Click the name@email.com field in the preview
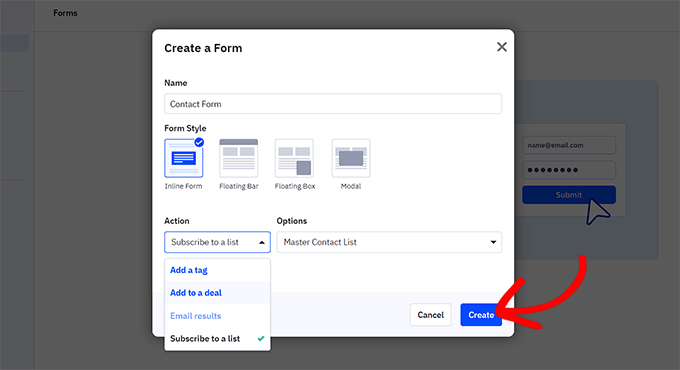The height and width of the screenshot is (370, 680). tap(569, 145)
